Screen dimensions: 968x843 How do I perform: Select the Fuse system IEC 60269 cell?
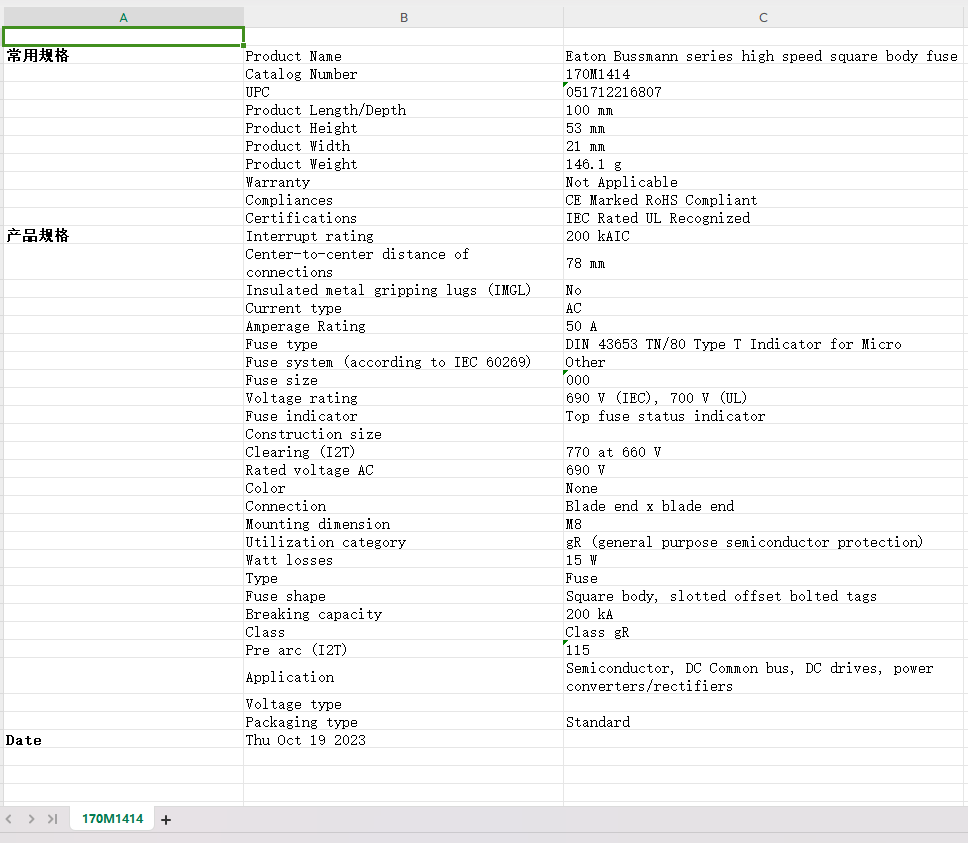pos(404,362)
